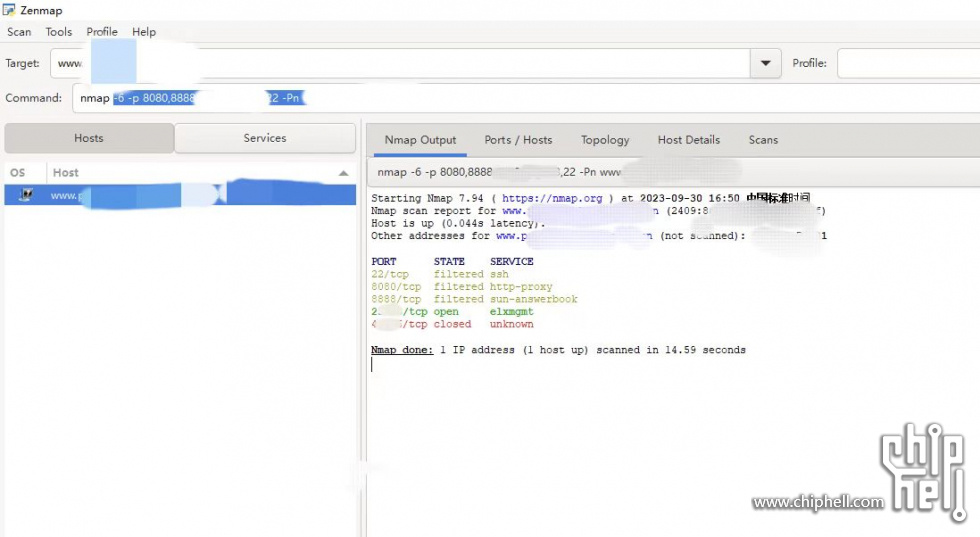Click the '22/tcp' port entry
Viewport: 980px width, 537px height.
[389, 274]
